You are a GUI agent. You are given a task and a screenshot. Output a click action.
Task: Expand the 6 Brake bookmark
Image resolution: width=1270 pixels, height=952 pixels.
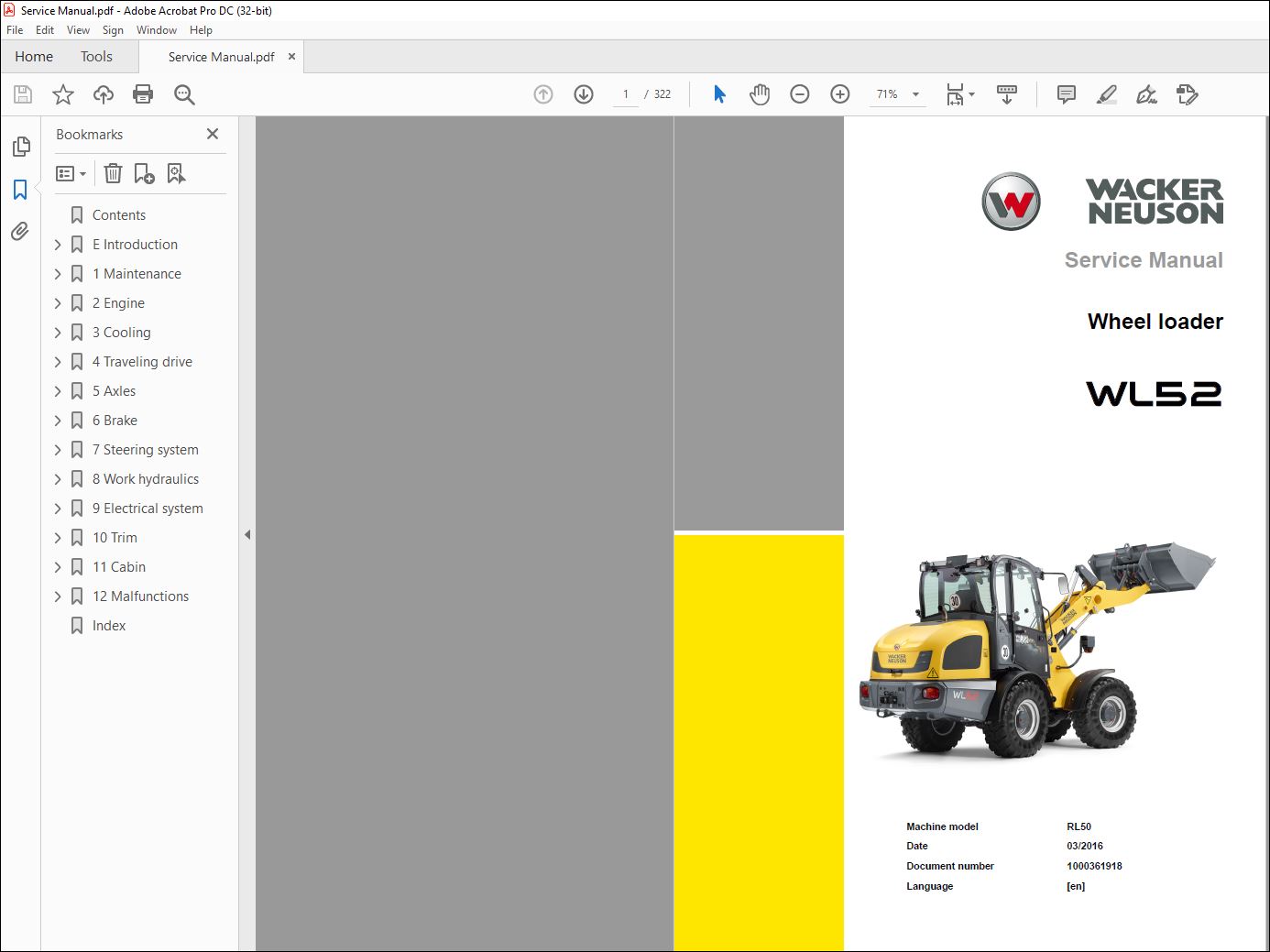[x=58, y=421]
